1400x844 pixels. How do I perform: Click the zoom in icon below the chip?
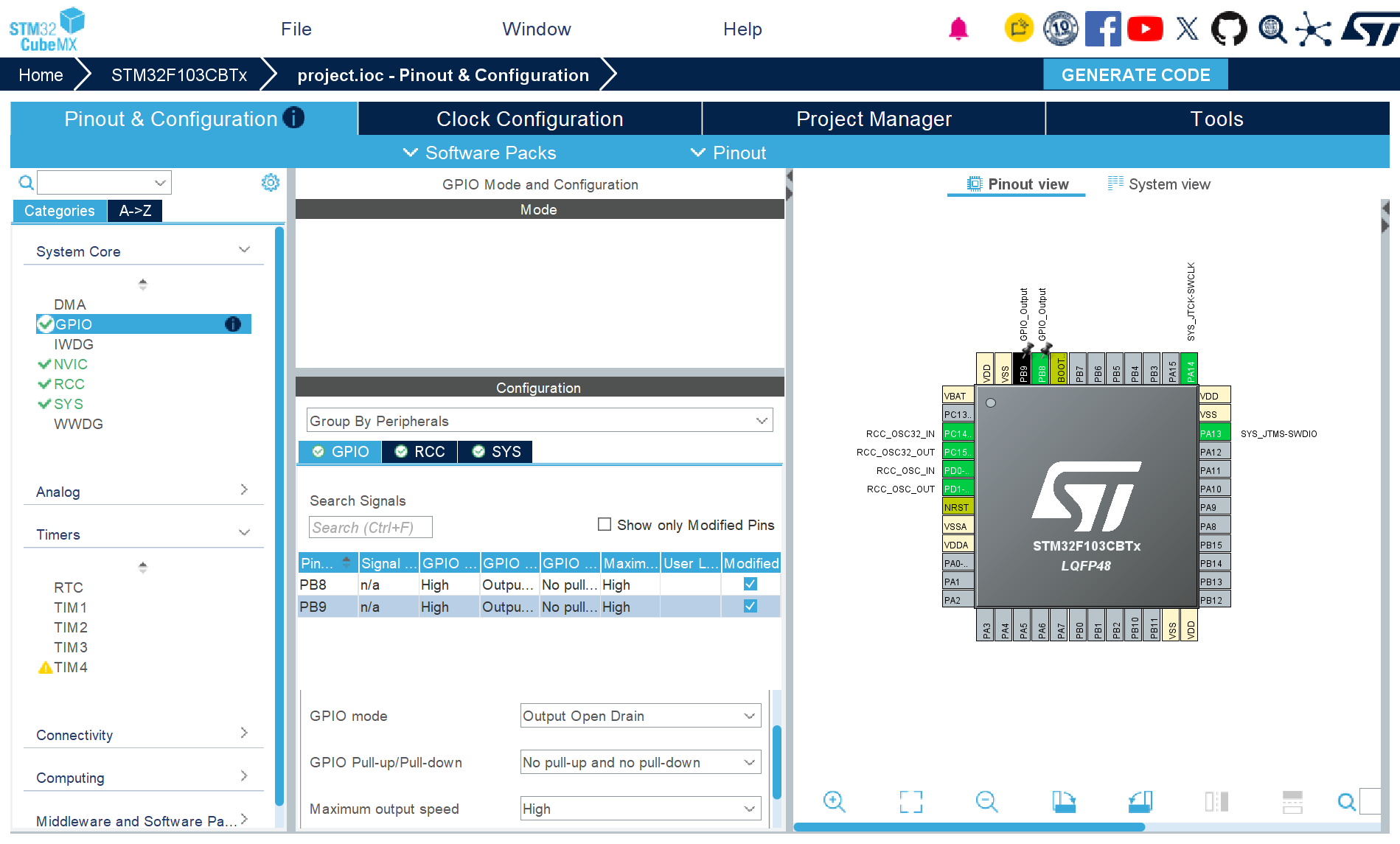(835, 801)
